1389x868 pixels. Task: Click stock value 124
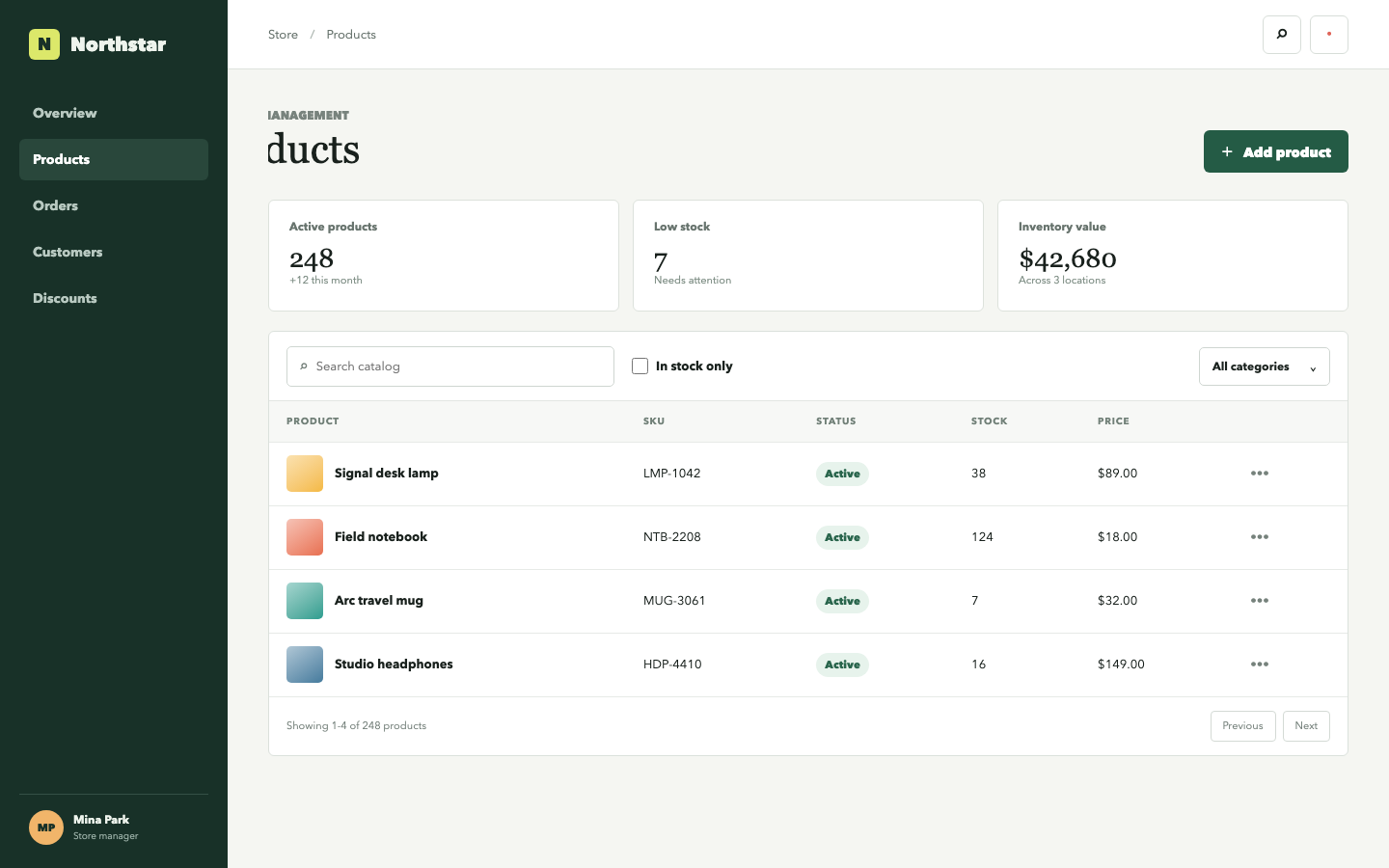(982, 537)
